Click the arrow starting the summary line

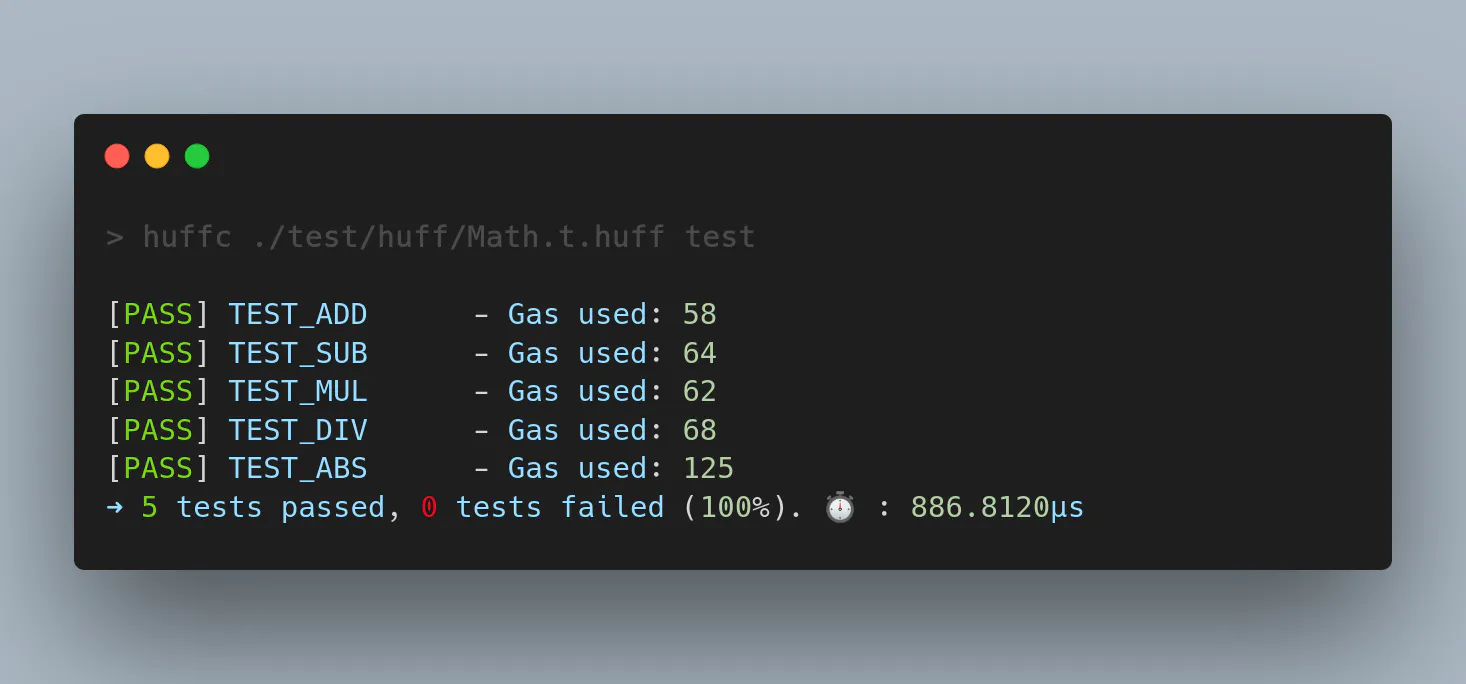pyautogui.click(x=115, y=507)
